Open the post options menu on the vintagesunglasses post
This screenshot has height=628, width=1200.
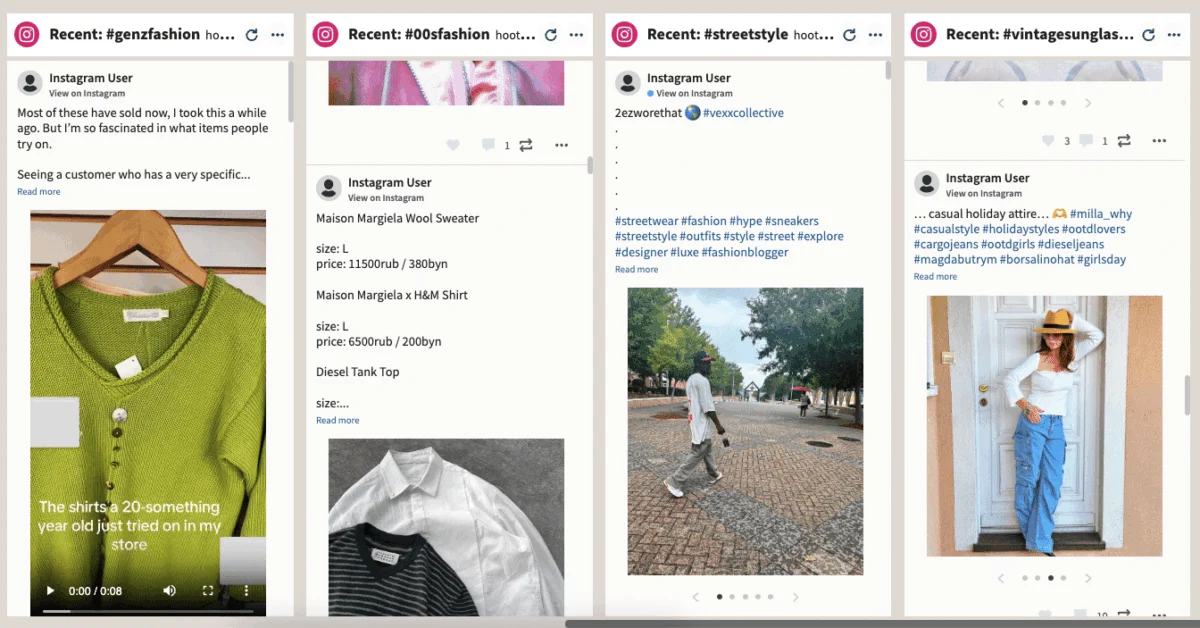tap(1159, 141)
